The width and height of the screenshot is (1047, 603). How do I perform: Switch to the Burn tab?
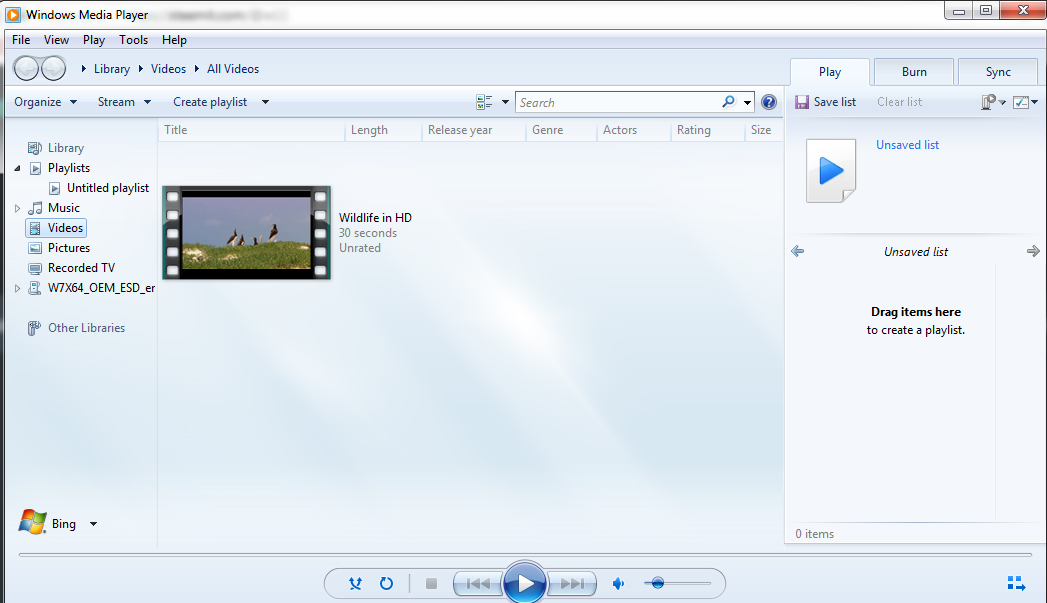point(914,71)
